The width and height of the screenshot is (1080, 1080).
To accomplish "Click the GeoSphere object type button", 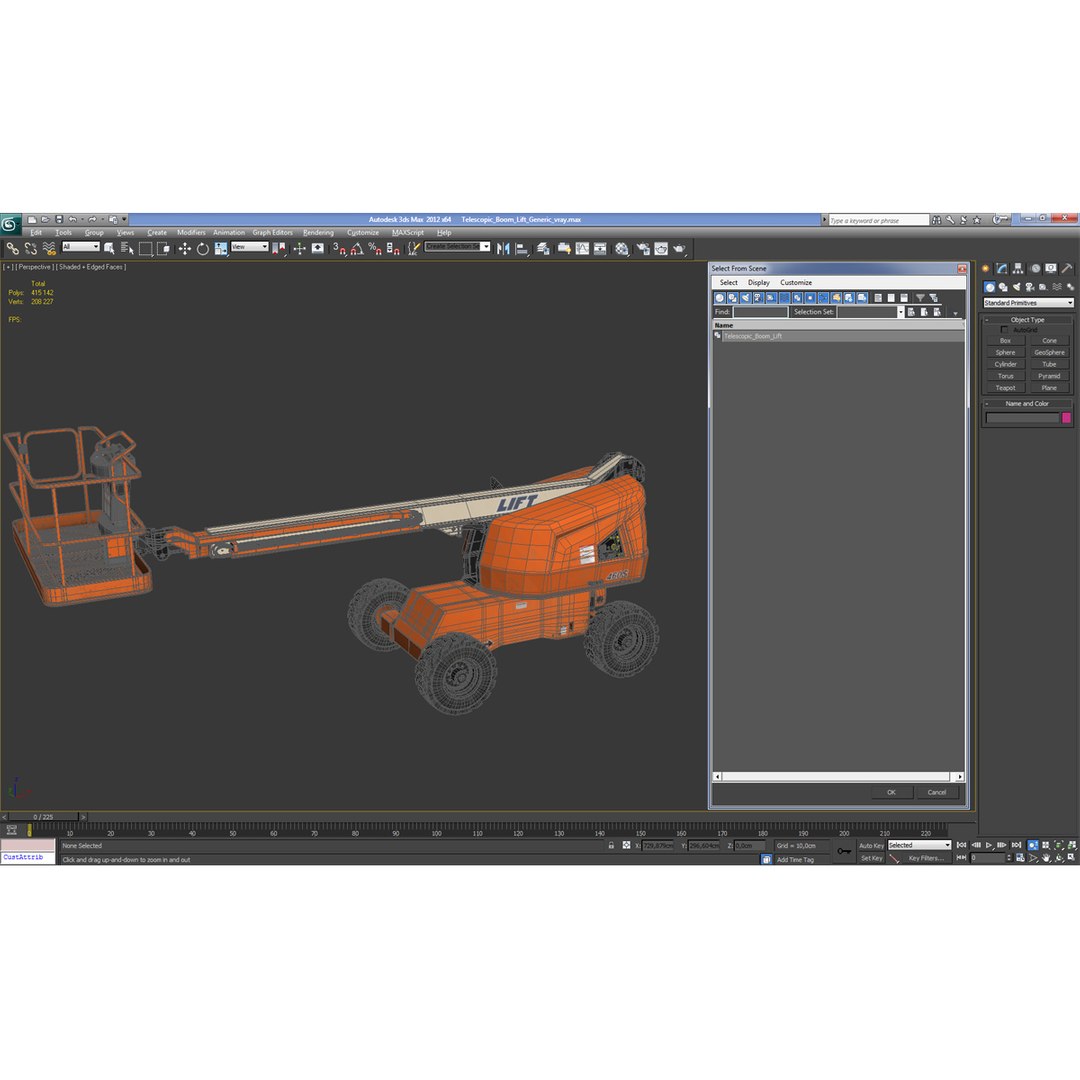I will 1049,353.
